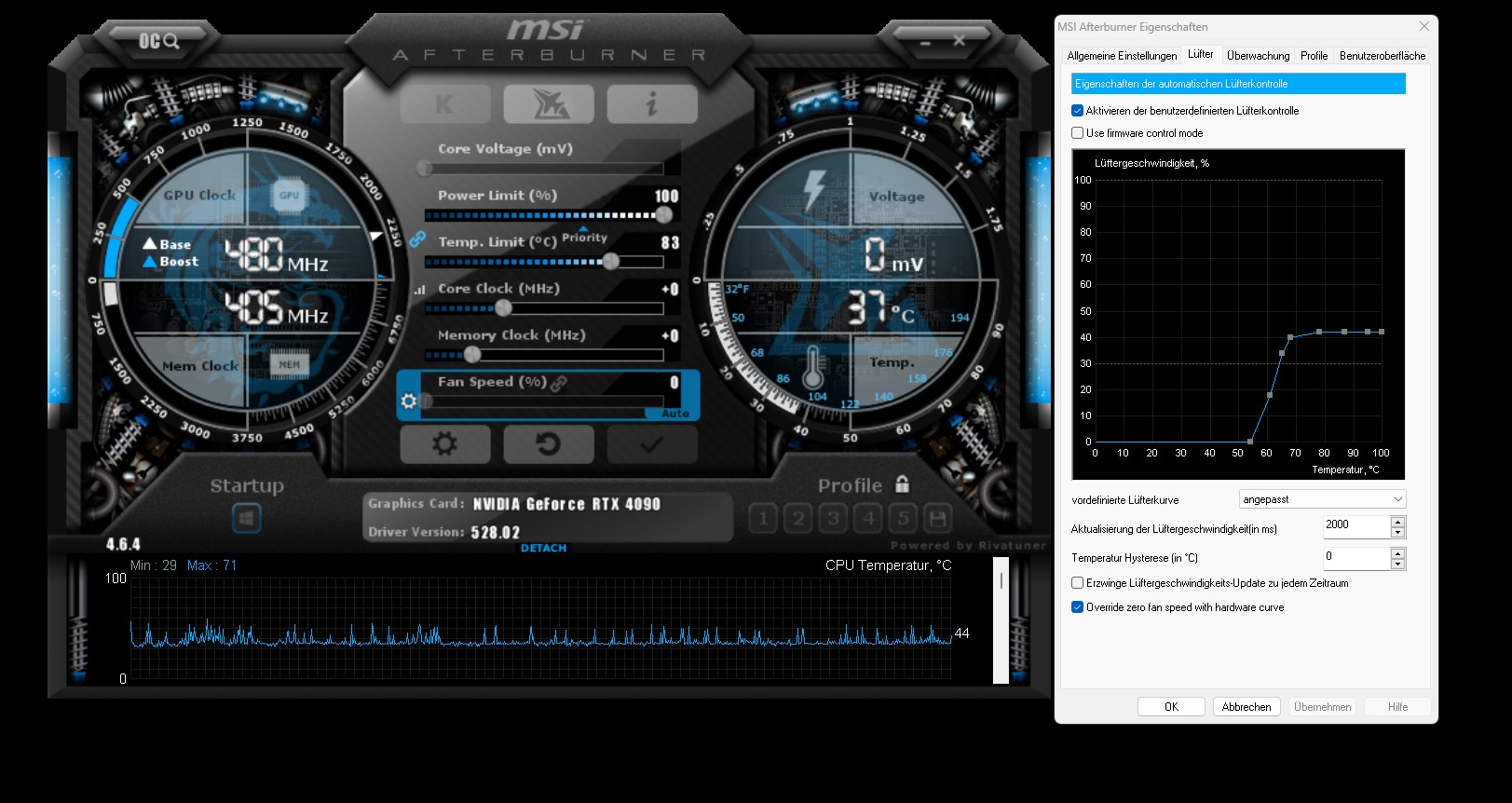Decrease fan update period with down arrow

click(1397, 533)
